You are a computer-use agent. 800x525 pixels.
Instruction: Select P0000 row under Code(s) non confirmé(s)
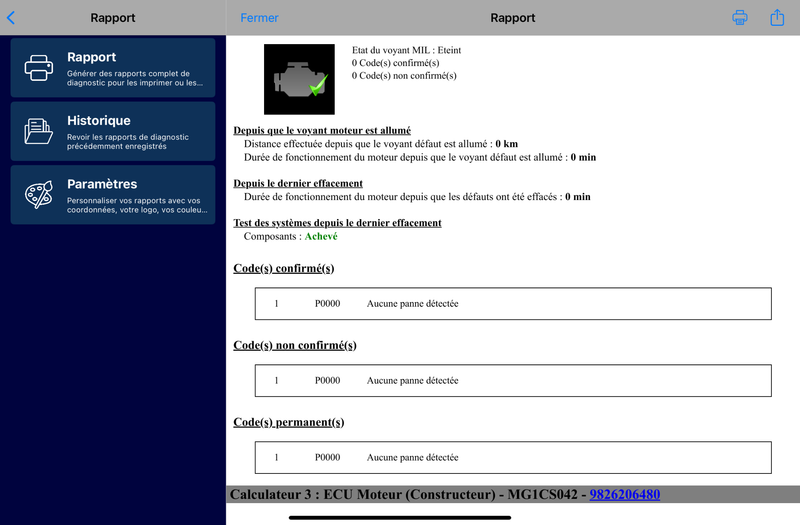pyautogui.click(x=513, y=380)
